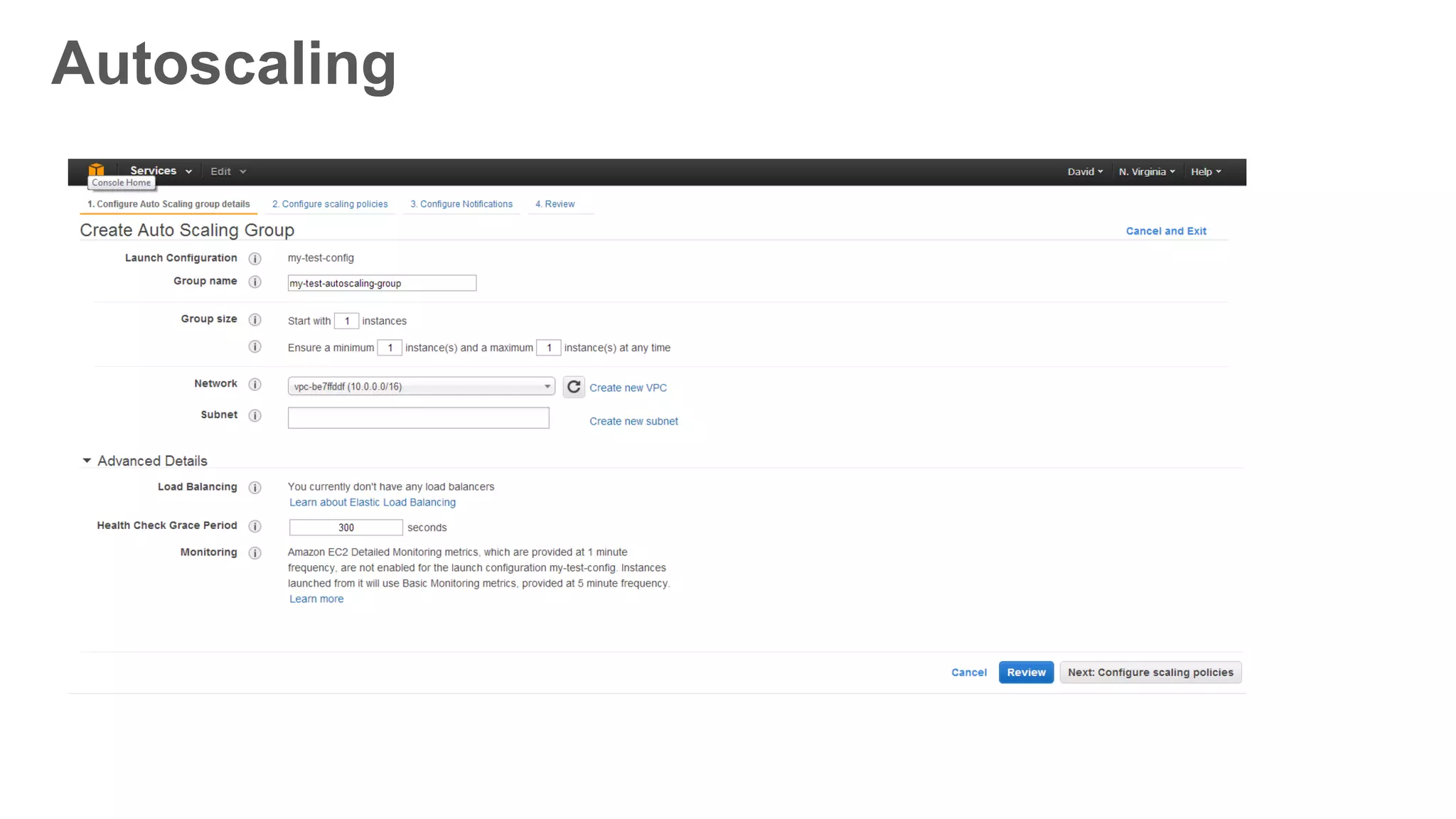Click the minimum instances field

[x=390, y=348]
